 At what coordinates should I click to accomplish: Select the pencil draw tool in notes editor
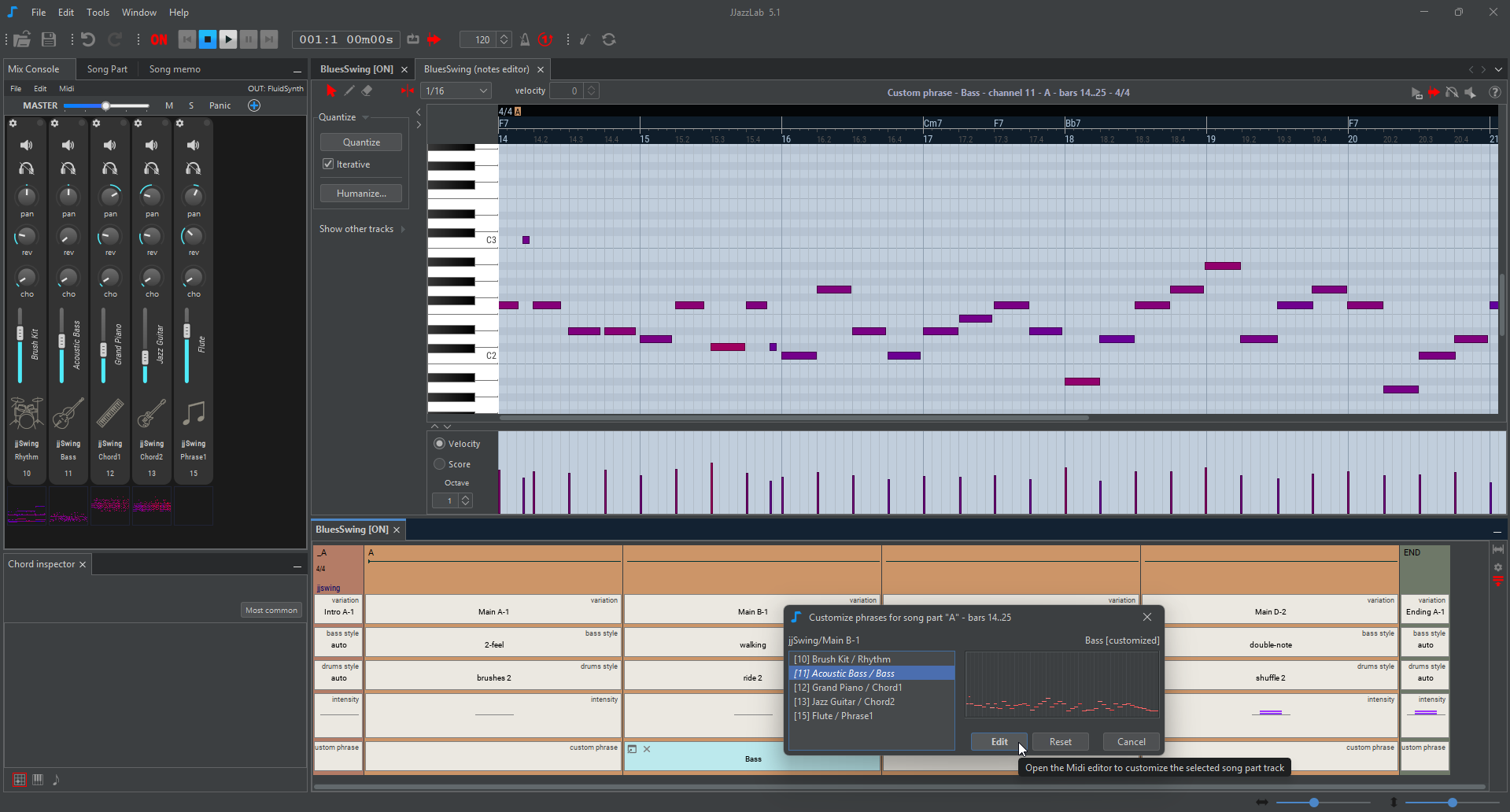pyautogui.click(x=349, y=91)
